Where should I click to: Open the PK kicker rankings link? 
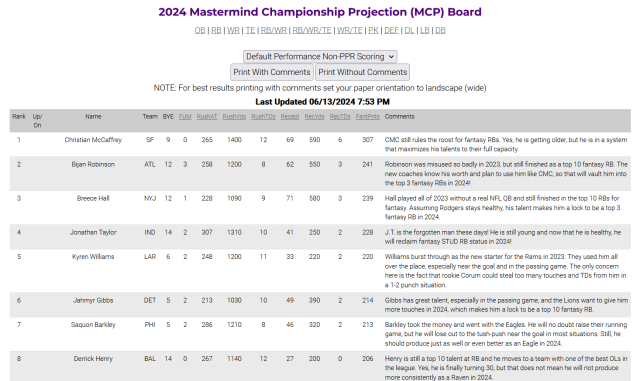pos(373,30)
